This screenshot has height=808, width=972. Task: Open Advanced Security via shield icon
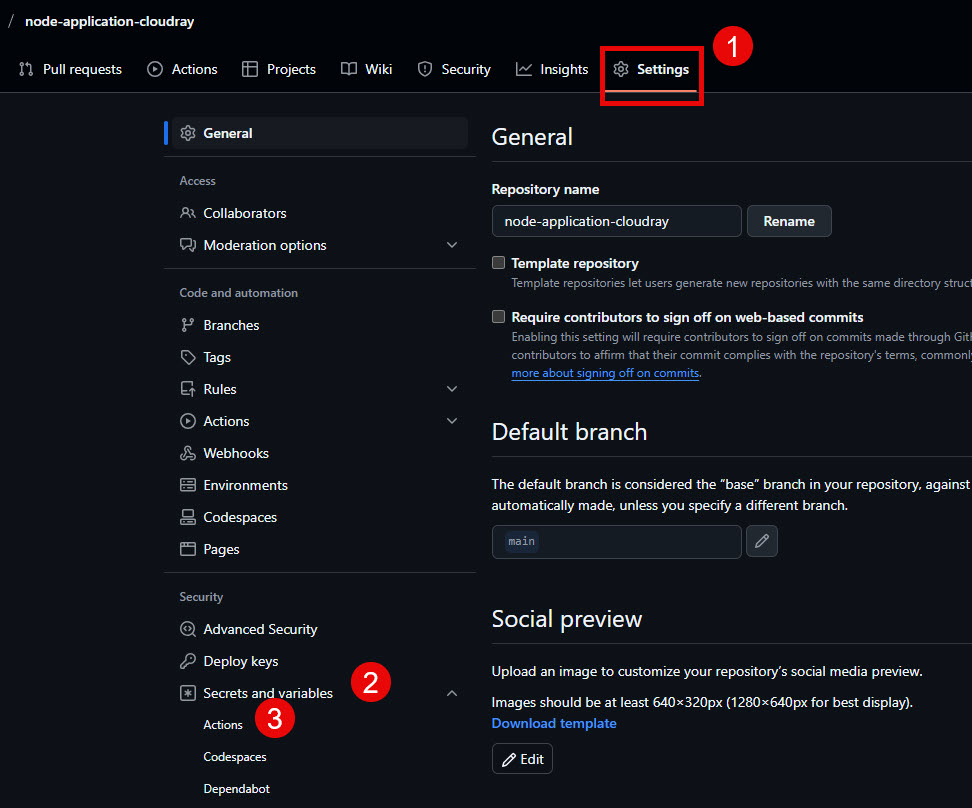(x=188, y=629)
